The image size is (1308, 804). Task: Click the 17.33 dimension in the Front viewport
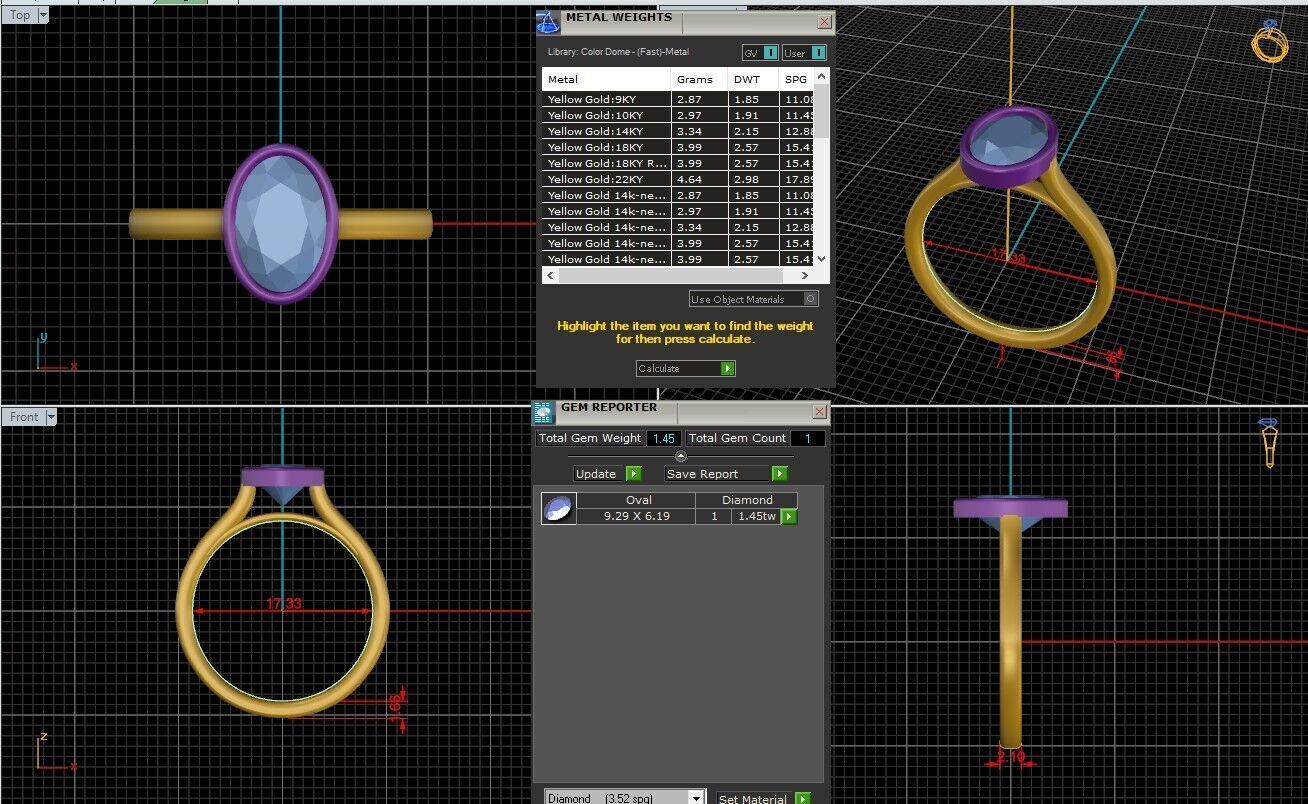[284, 604]
